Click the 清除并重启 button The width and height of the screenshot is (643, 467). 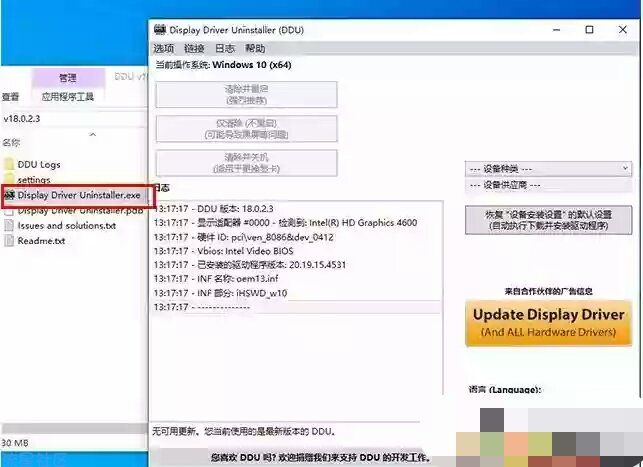(x=246, y=94)
